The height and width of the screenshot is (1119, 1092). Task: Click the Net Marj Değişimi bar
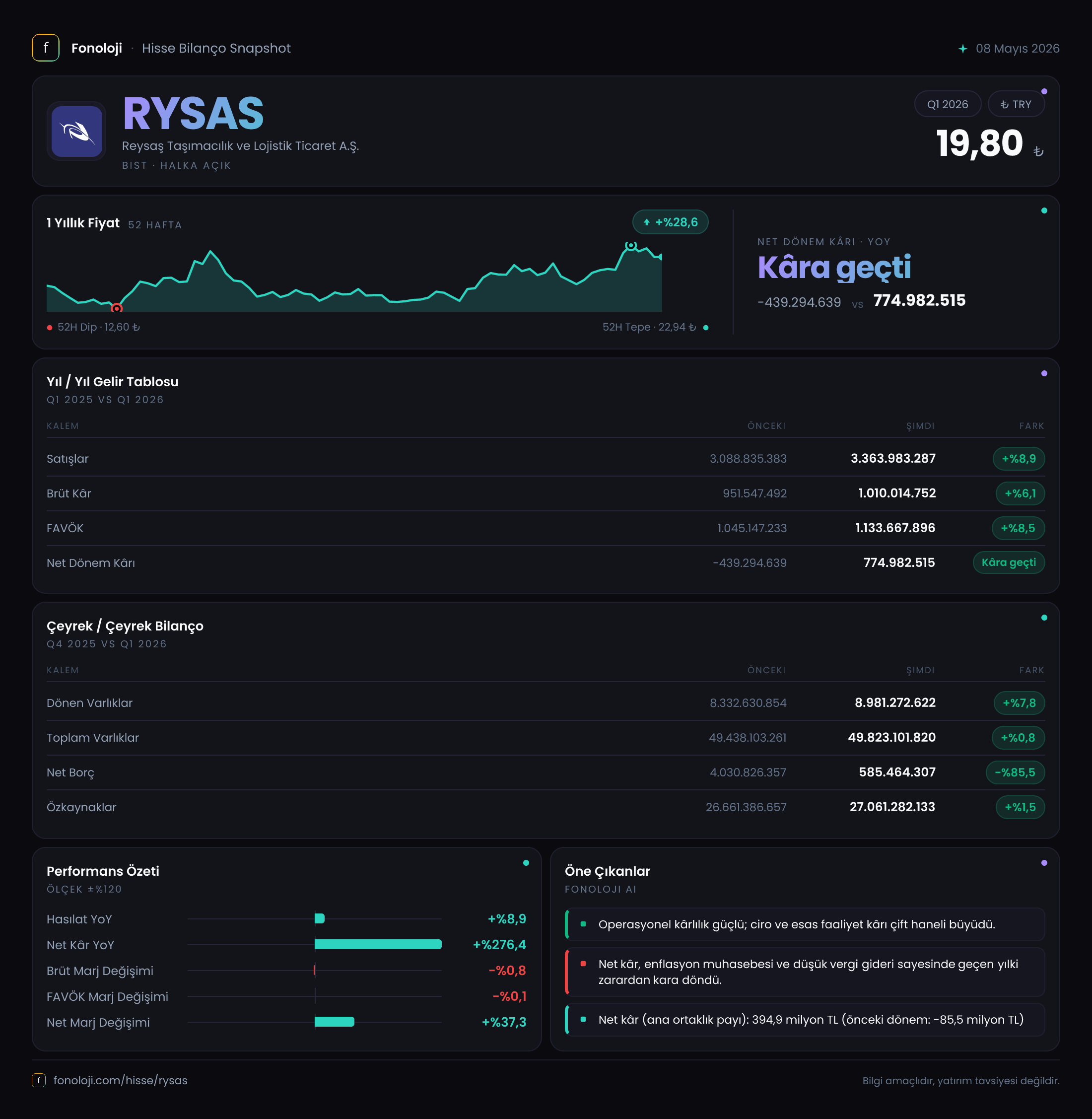pyautogui.click(x=335, y=1022)
